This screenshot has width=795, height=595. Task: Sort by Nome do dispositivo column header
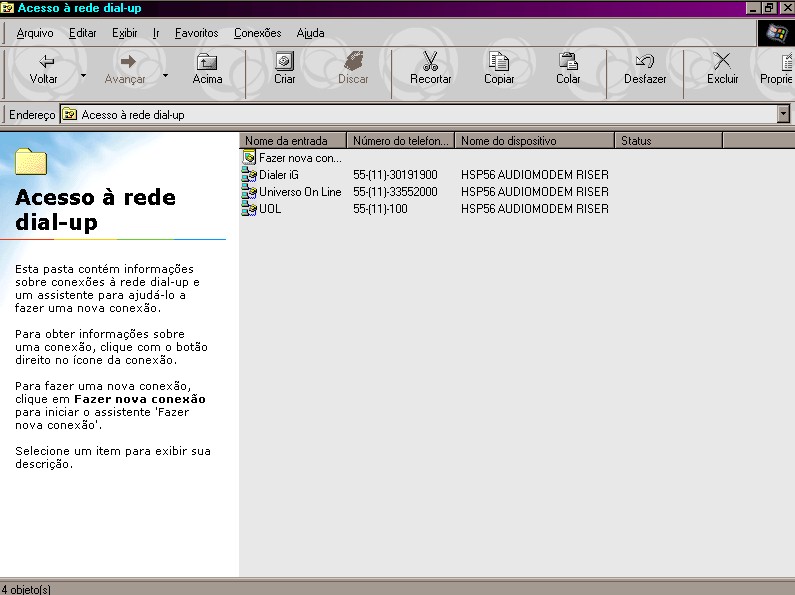pyautogui.click(x=534, y=140)
